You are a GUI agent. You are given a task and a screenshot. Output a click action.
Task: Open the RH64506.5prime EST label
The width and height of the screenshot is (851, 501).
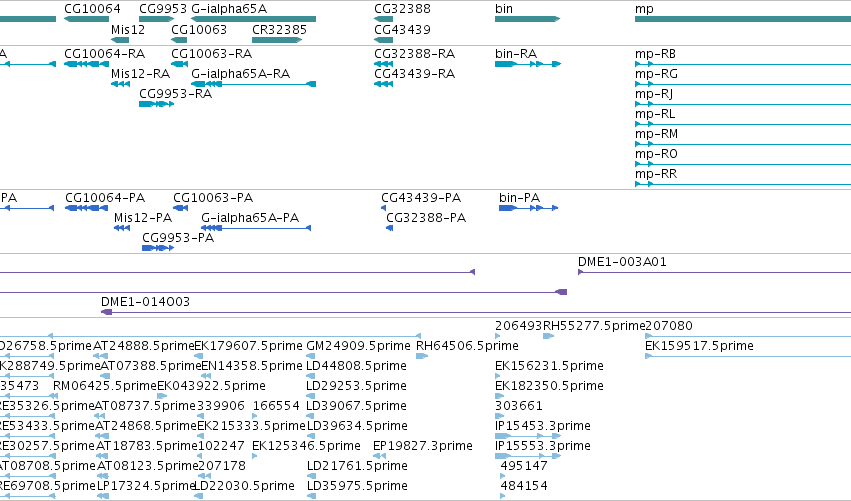tap(467, 346)
